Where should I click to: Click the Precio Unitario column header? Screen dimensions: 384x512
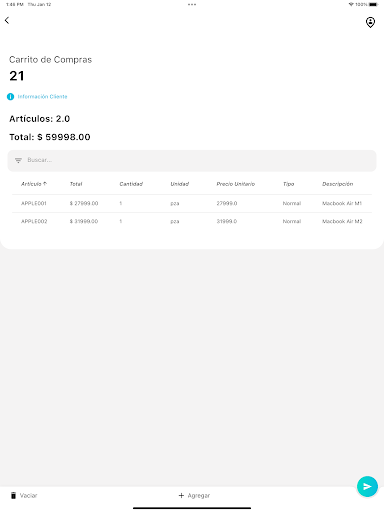click(236, 184)
